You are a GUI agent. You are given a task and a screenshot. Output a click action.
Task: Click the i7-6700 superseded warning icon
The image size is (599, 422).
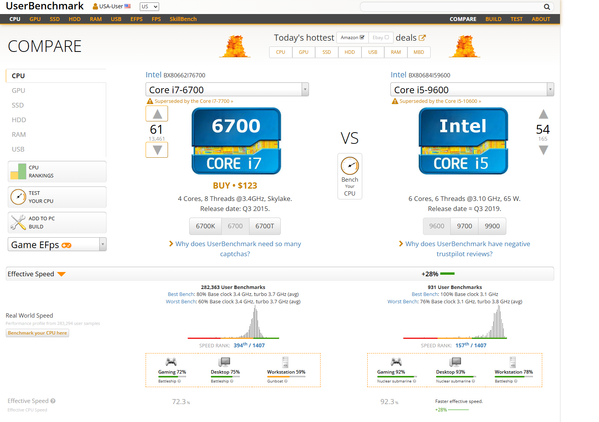click(x=150, y=101)
